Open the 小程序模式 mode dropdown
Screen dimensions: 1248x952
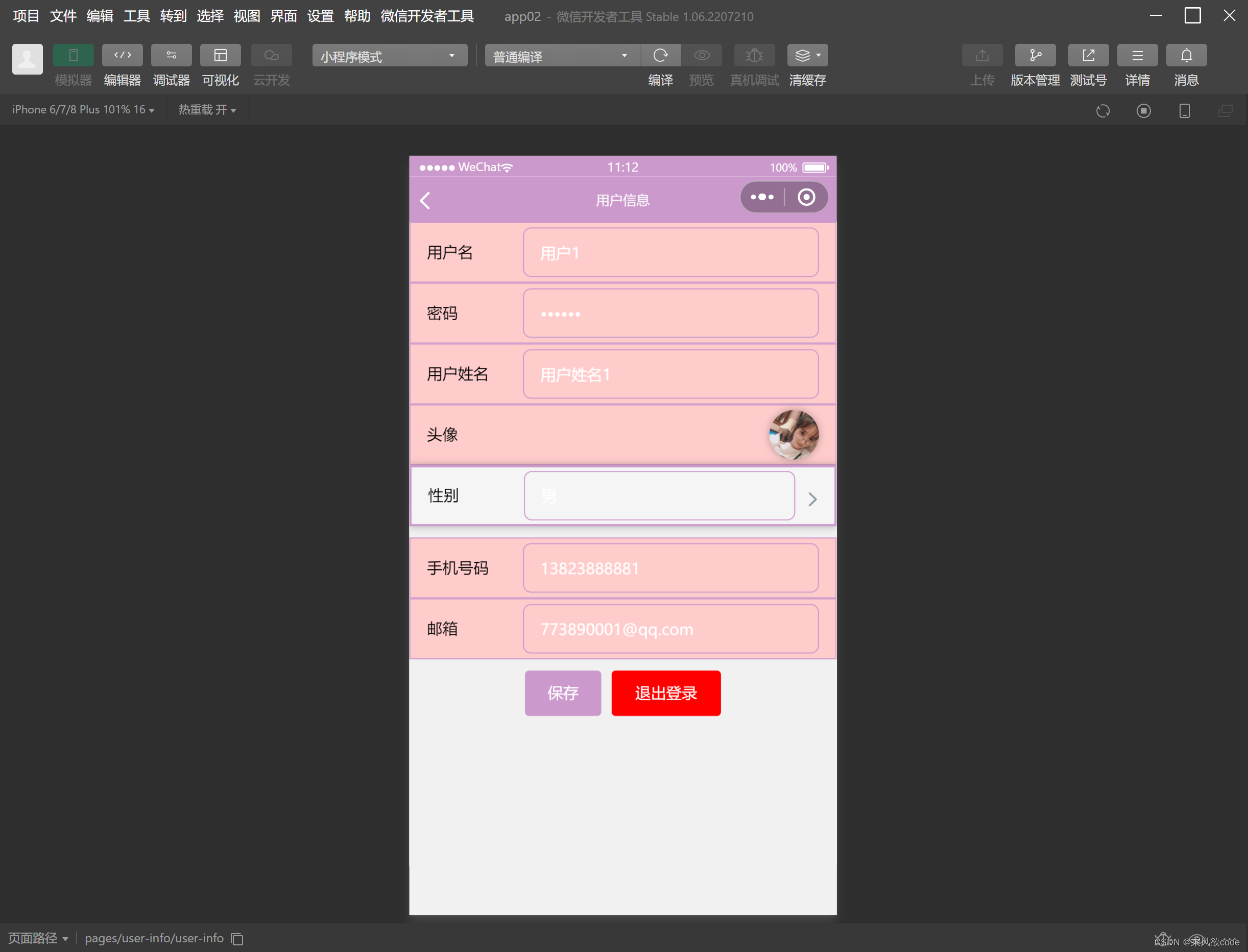tap(389, 55)
